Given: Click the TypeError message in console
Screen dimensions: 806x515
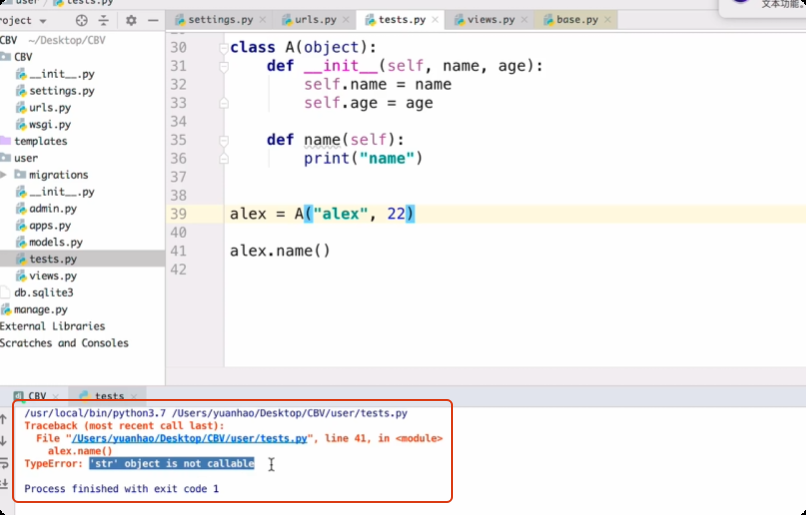Looking at the screenshot, I should pos(139,464).
